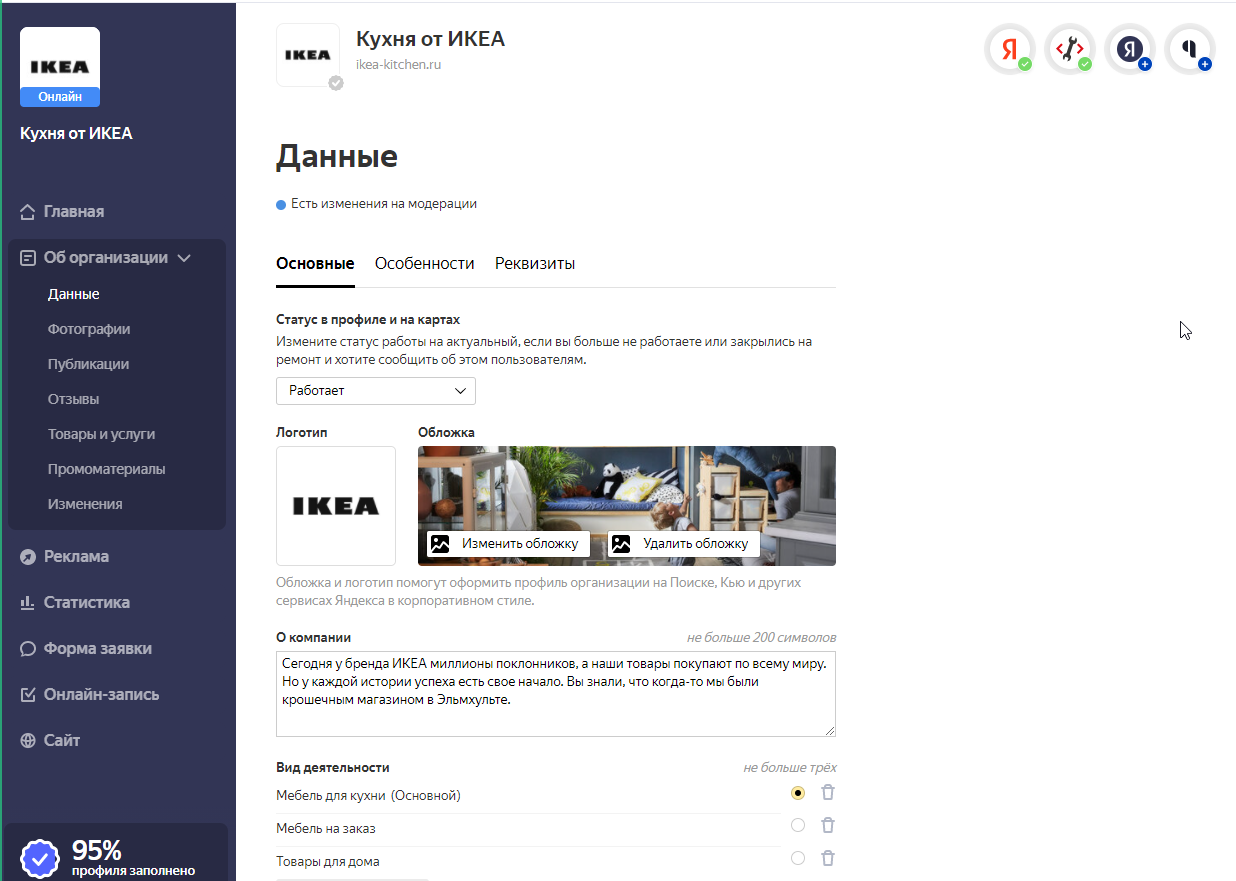Click the image icon on Изменить обложку
The image size is (1236, 881).
tap(439, 544)
